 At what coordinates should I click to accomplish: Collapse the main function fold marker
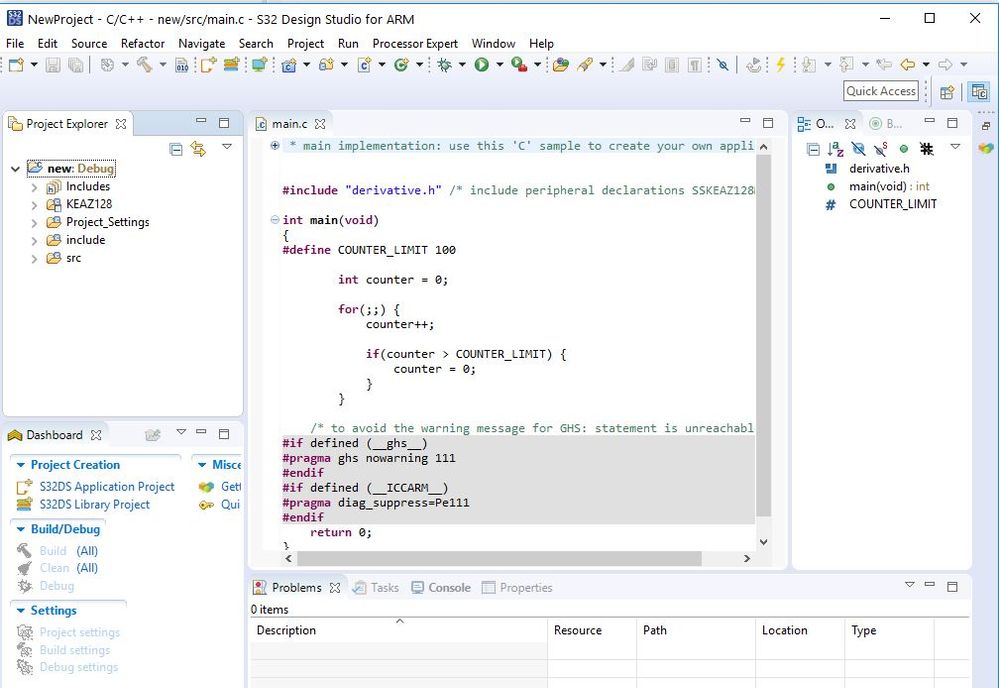pos(275,220)
